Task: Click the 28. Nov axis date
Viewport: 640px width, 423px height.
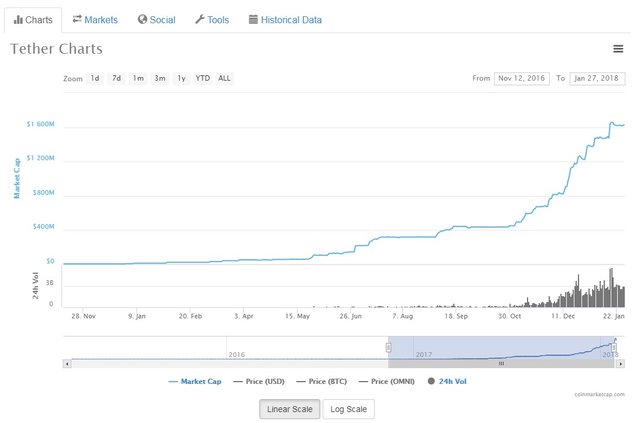Action: click(83, 316)
